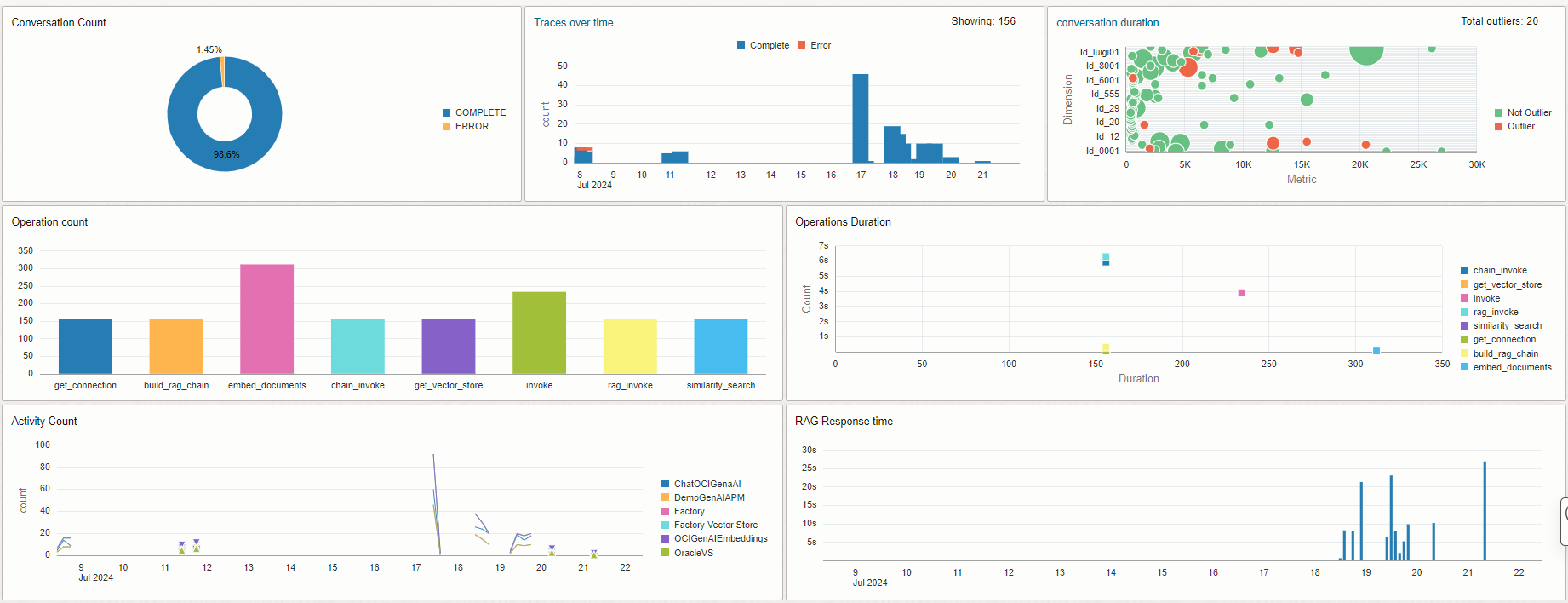Click the tallest bar on Jul 17 traces
The image size is (1568, 603).
tap(861, 118)
